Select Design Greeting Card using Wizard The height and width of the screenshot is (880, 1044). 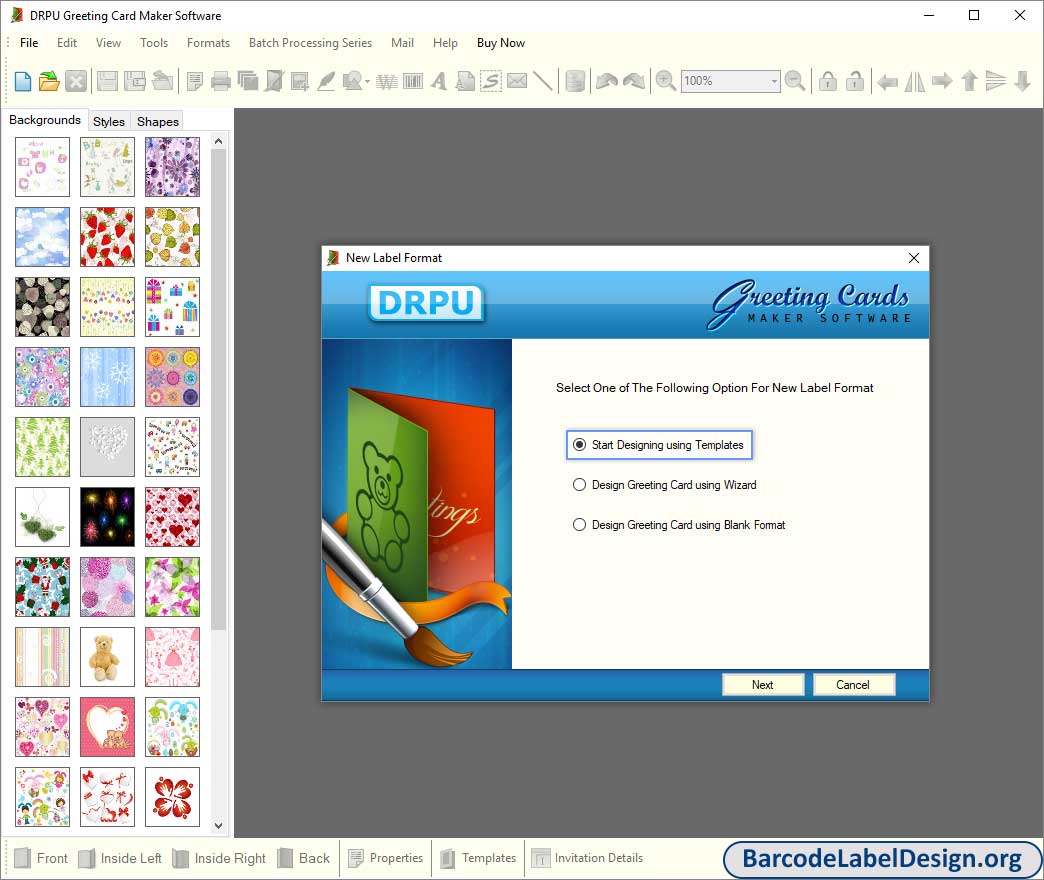[664, 485]
